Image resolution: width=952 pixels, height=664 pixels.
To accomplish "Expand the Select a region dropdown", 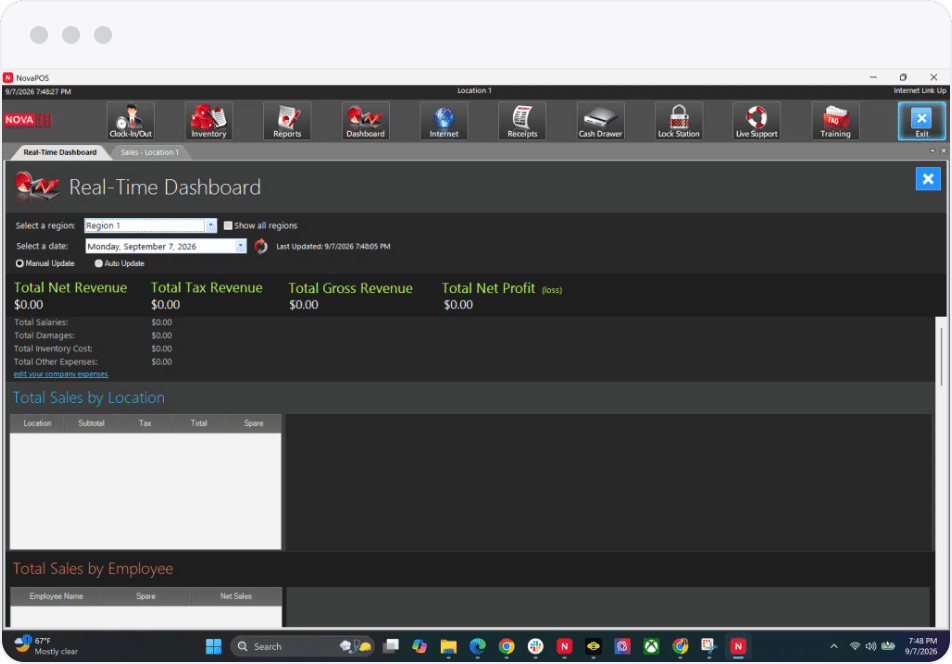I will [211, 226].
